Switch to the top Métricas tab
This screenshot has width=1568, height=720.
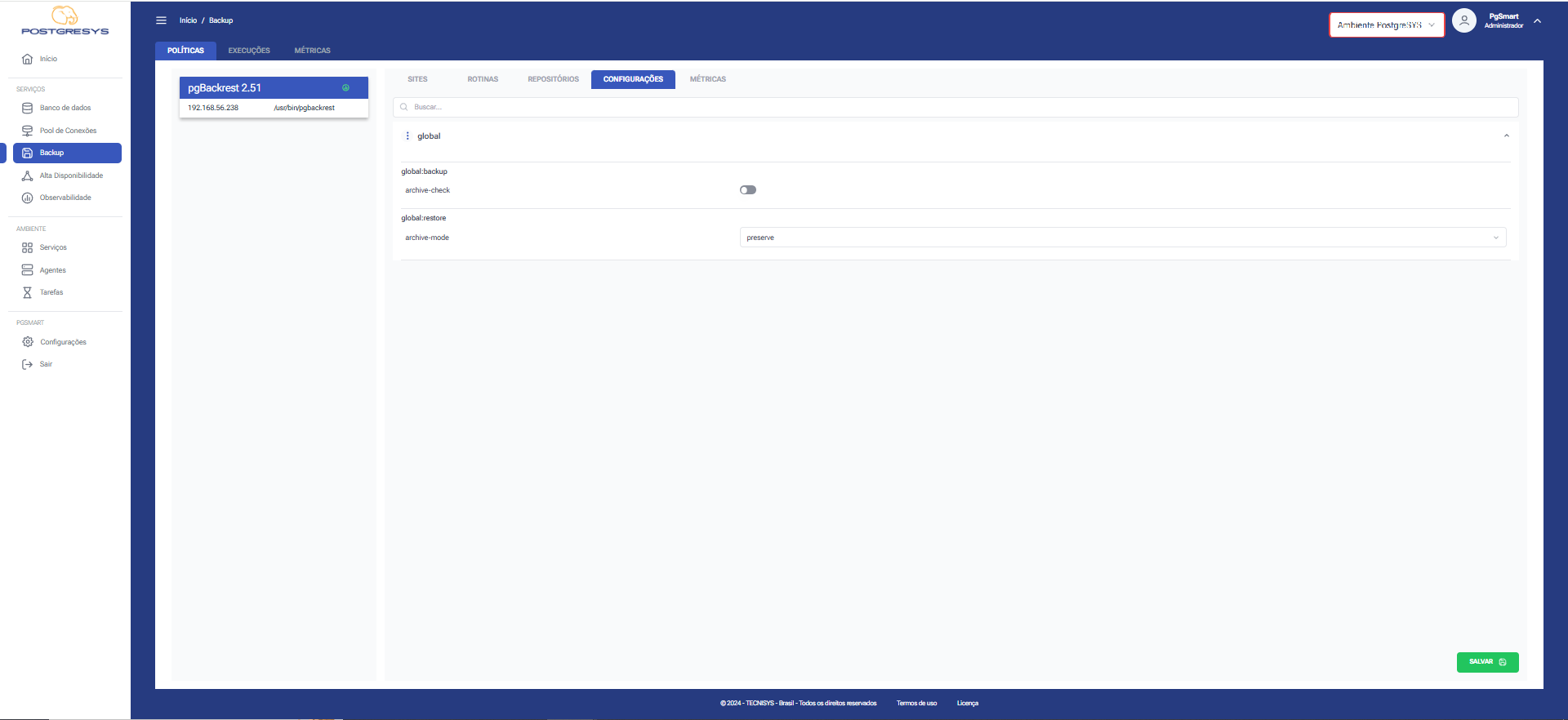tap(313, 51)
